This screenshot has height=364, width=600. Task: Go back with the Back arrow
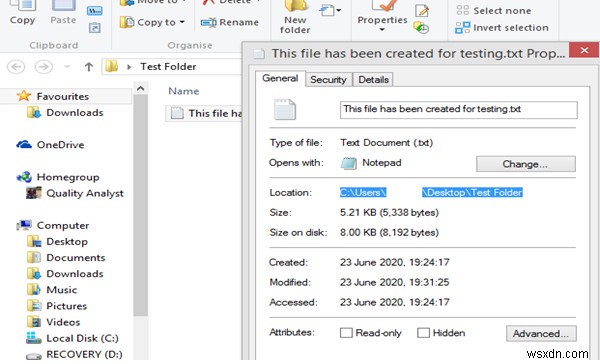click(x=16, y=67)
